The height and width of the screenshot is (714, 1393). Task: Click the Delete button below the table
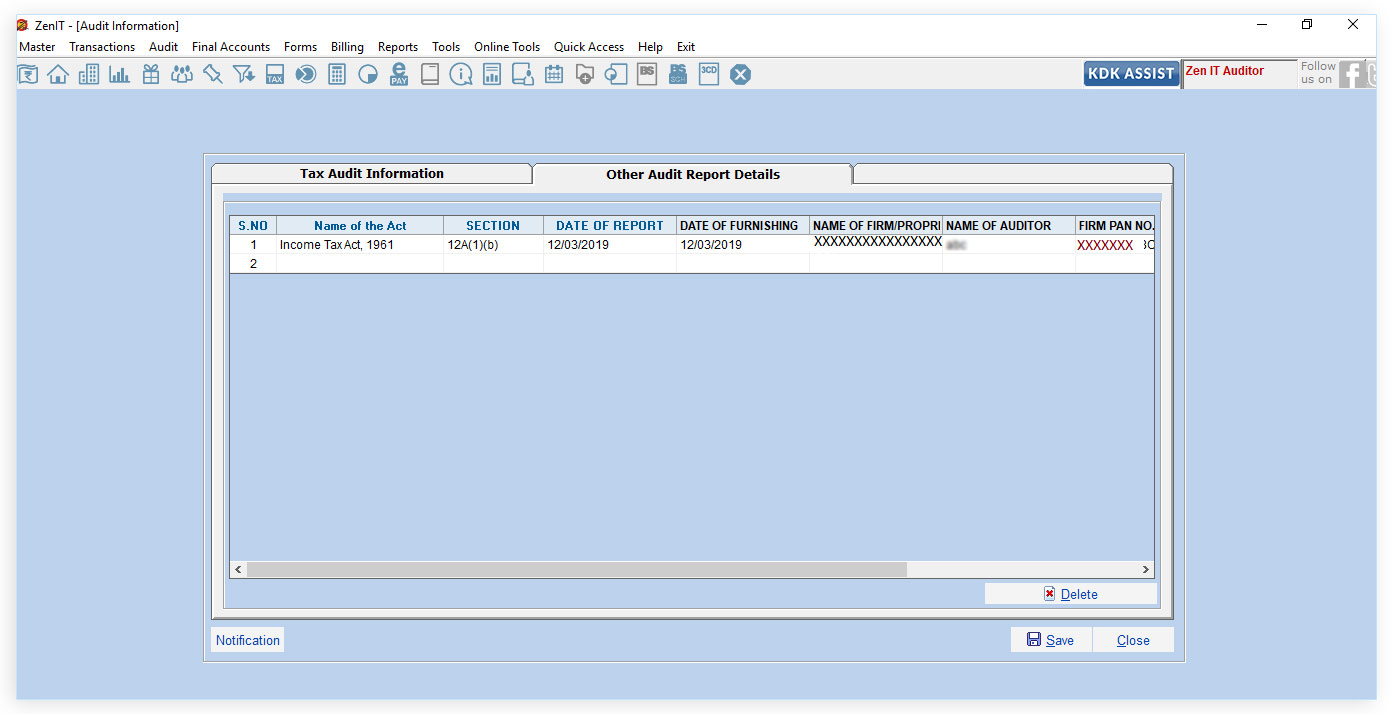[1070, 594]
